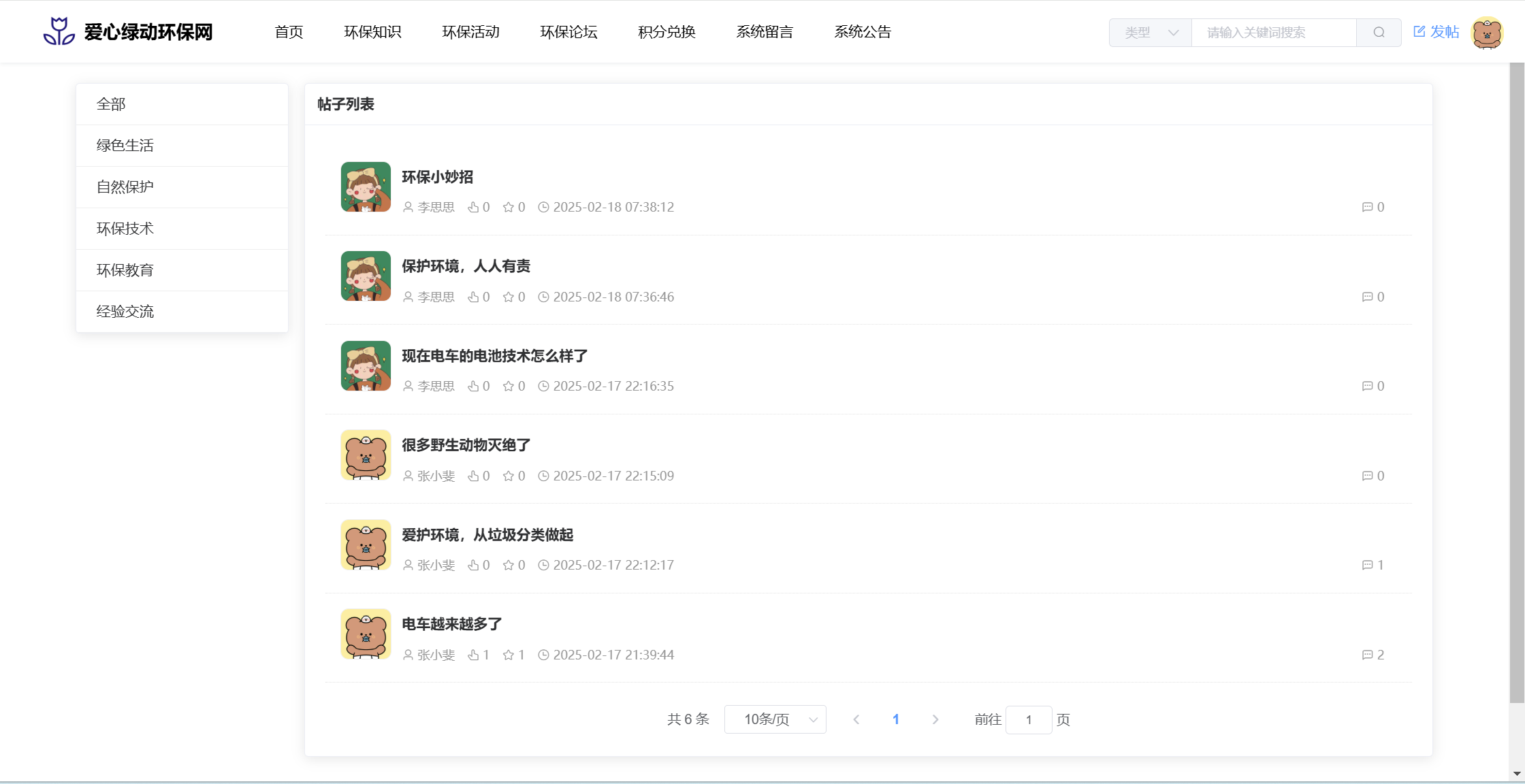
Task: Click the comment icon on 爱护环境，从垃圾分类做起
Action: pyautogui.click(x=1367, y=565)
